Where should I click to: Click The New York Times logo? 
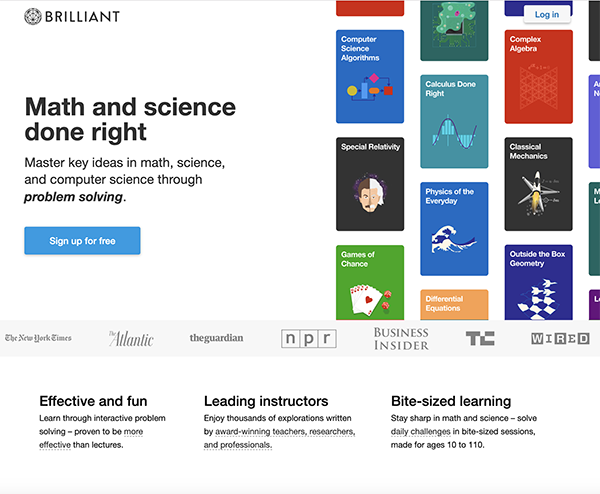[x=38, y=338]
